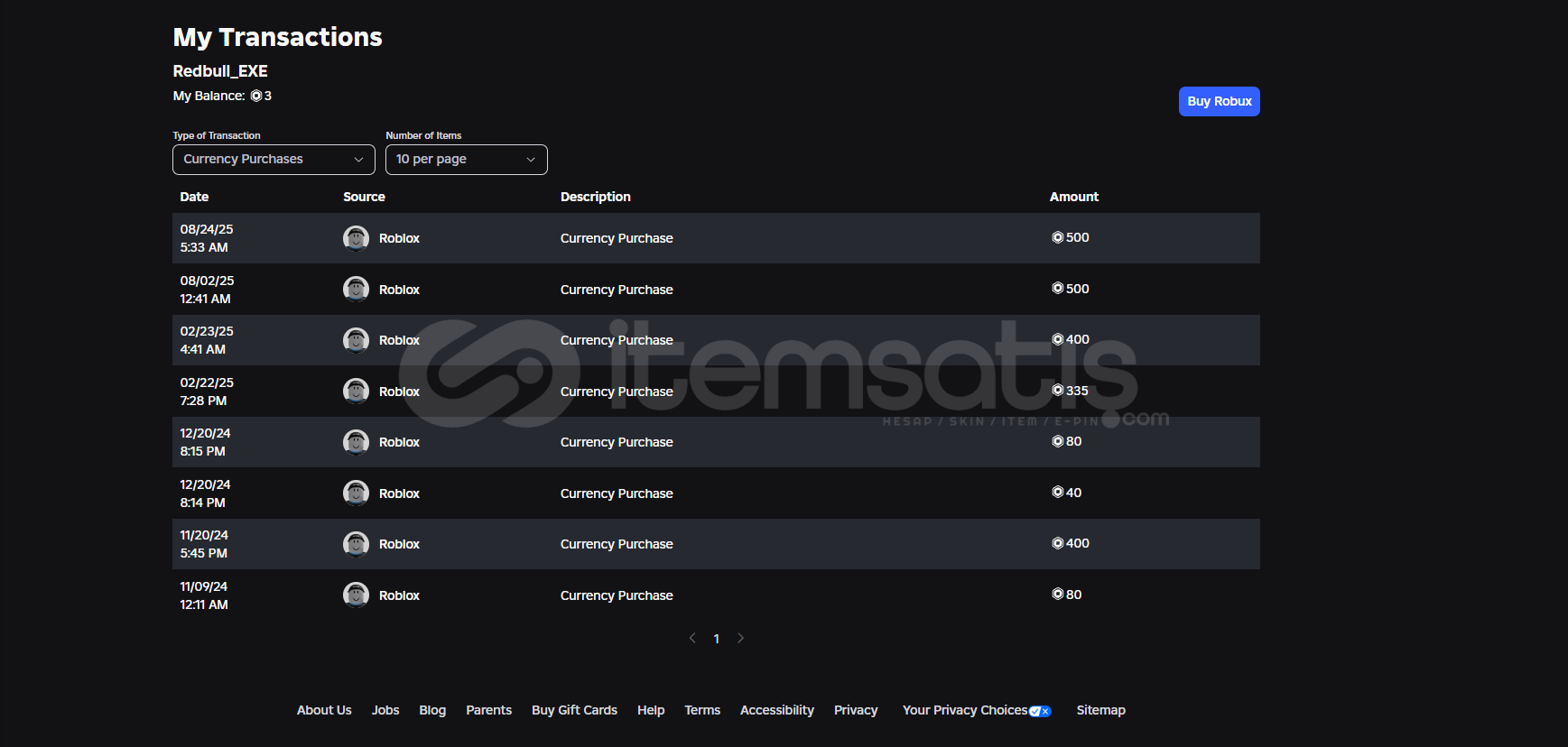Click the Roblox avatar in the 11/09/24 row
1568x747 pixels.
[357, 595]
